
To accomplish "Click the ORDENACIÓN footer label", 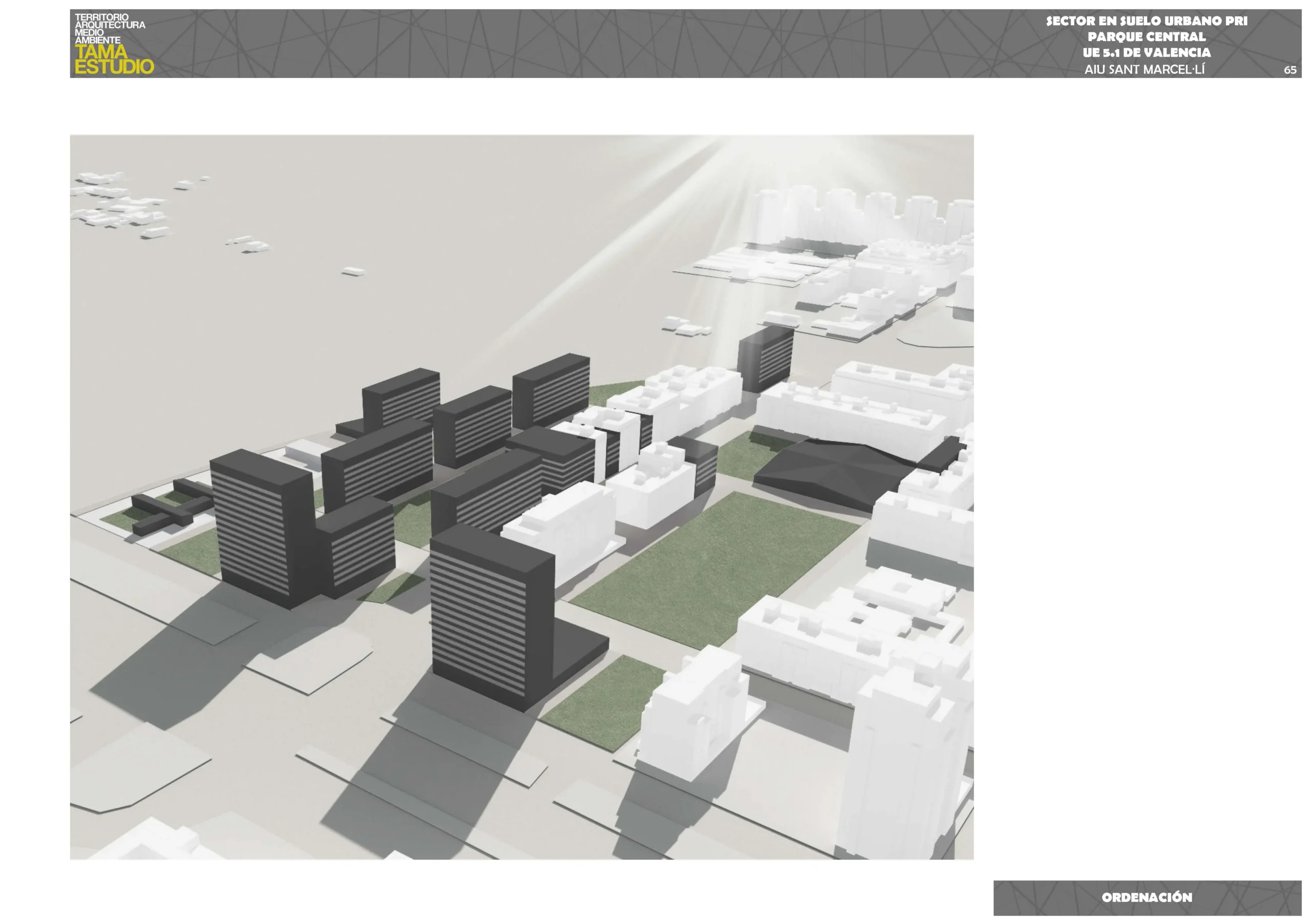I will [1147, 897].
